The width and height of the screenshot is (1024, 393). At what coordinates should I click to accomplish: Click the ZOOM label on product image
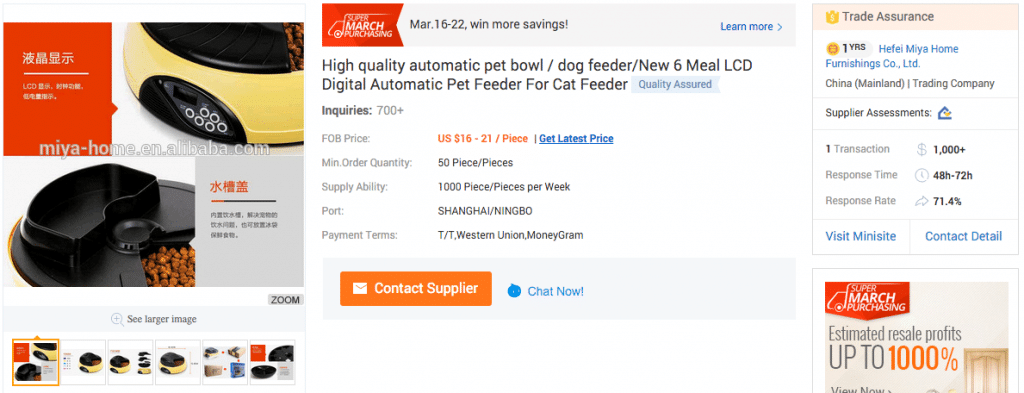click(x=285, y=300)
